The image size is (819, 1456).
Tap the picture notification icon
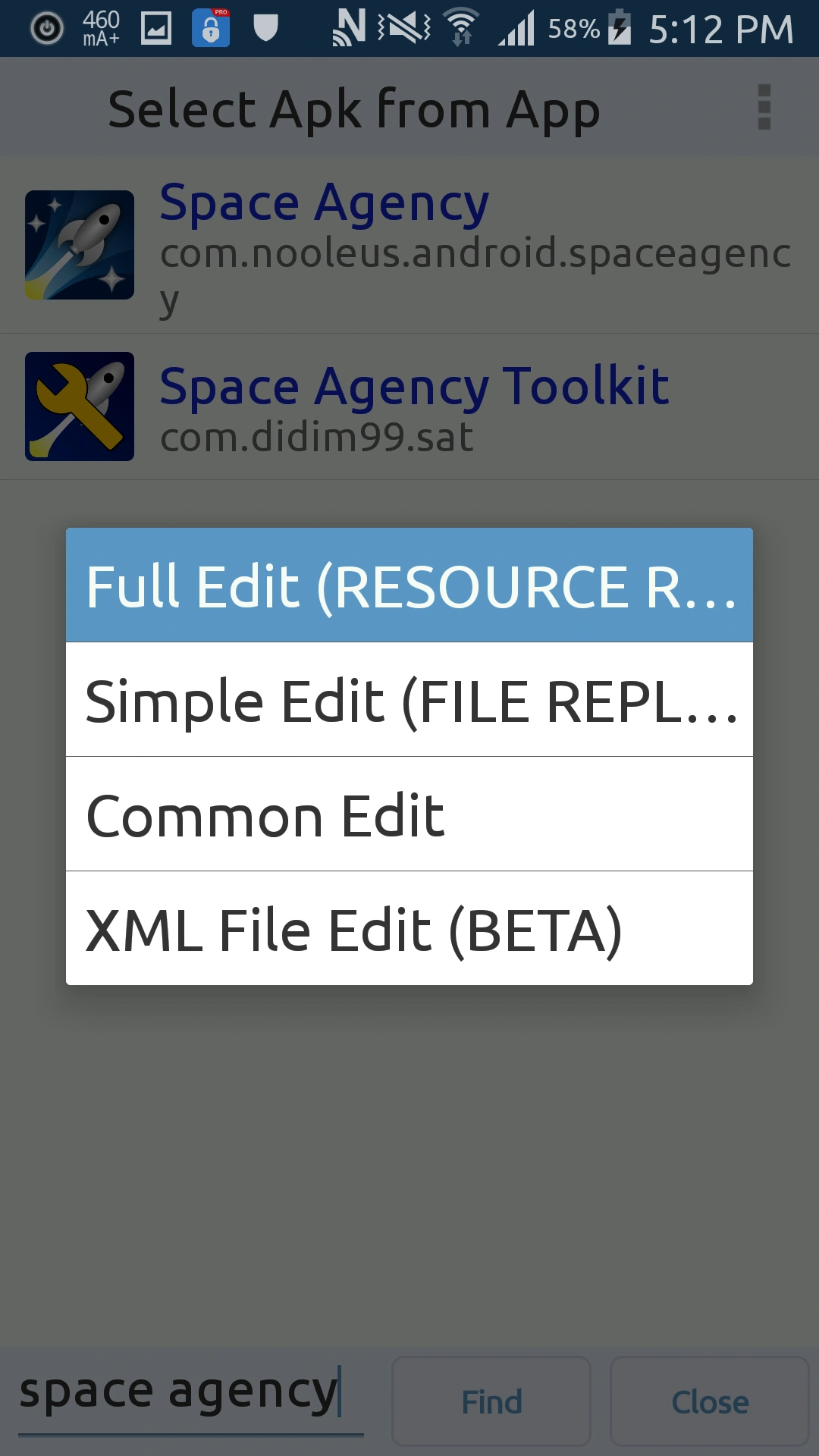click(x=156, y=29)
